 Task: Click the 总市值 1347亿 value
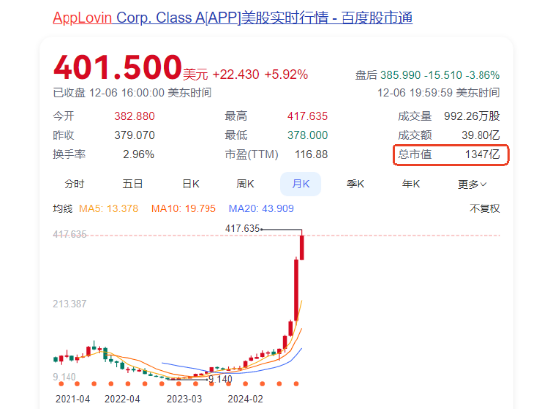point(482,154)
